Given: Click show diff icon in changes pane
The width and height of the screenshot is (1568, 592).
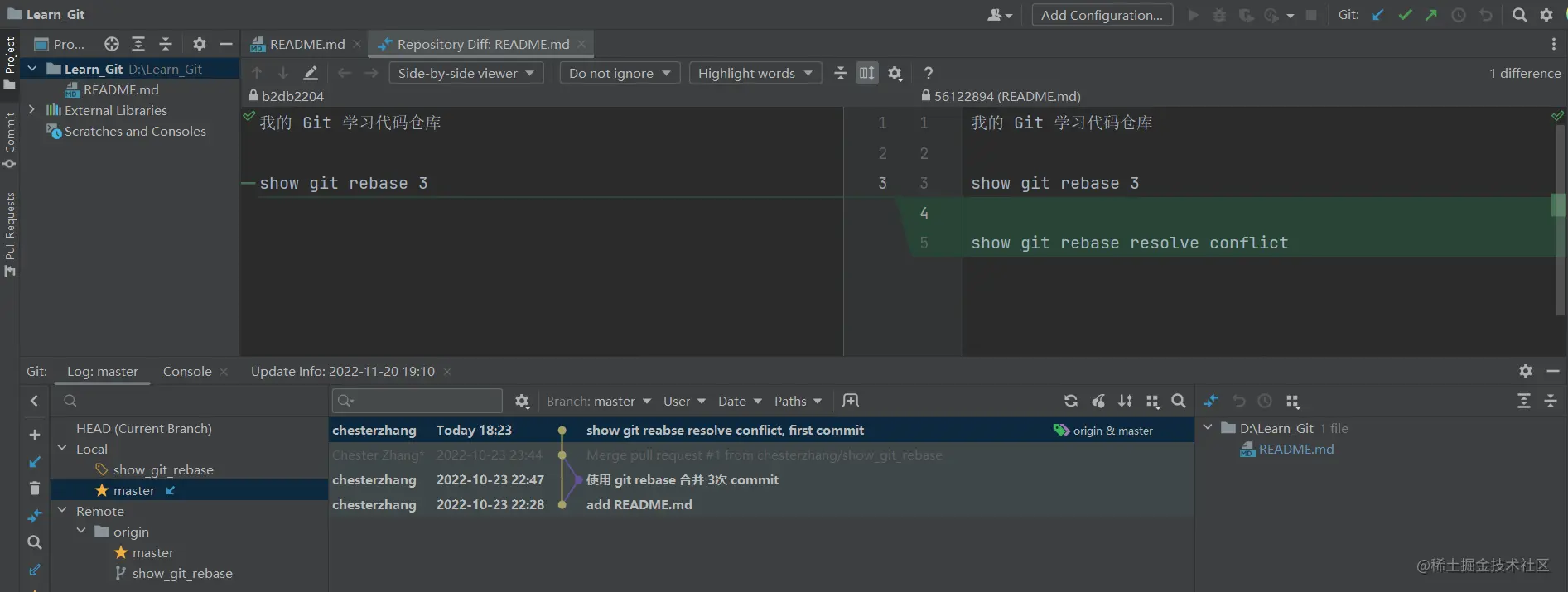Looking at the screenshot, I should 1211,401.
